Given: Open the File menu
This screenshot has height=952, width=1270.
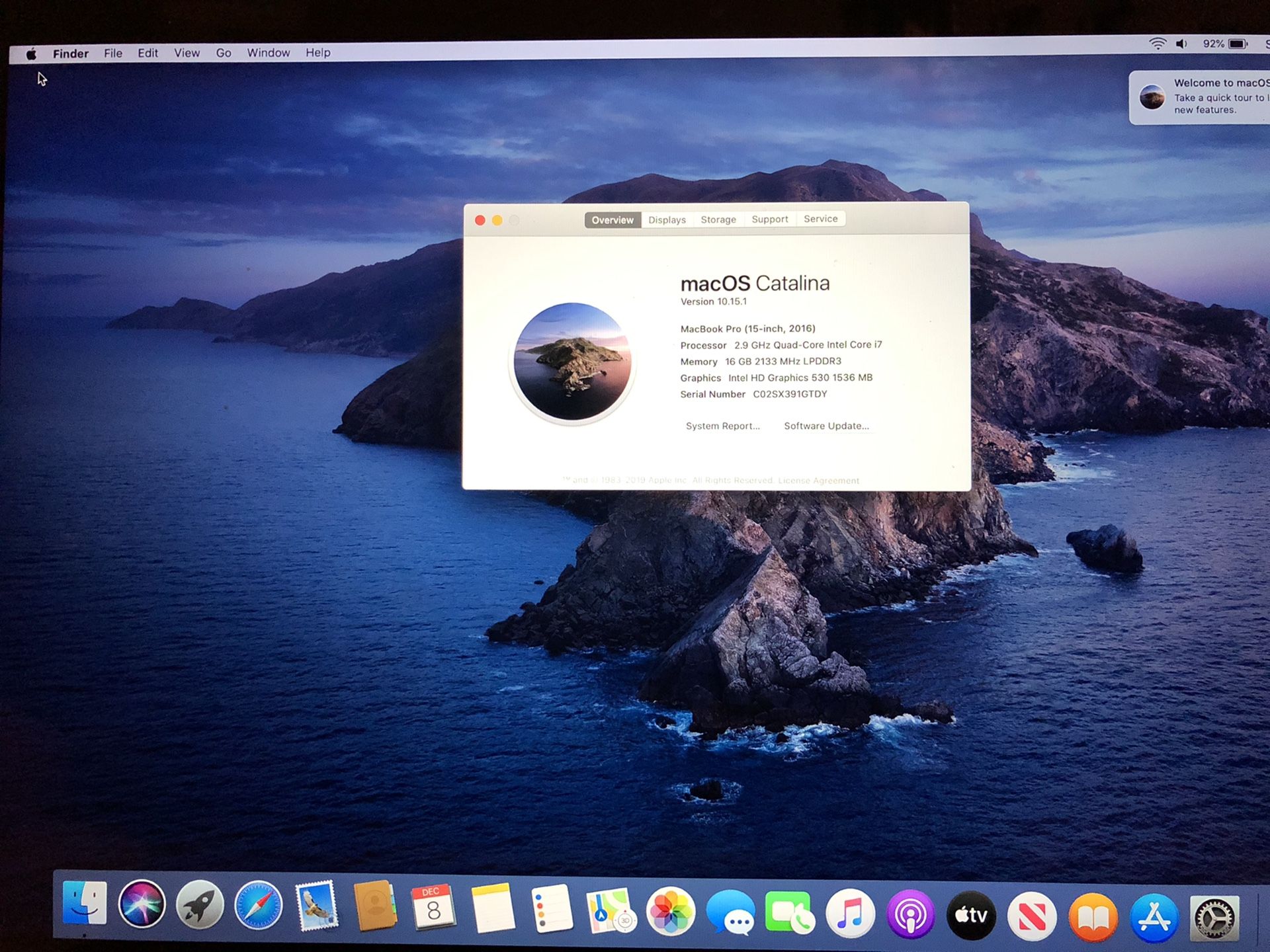Looking at the screenshot, I should (113, 53).
